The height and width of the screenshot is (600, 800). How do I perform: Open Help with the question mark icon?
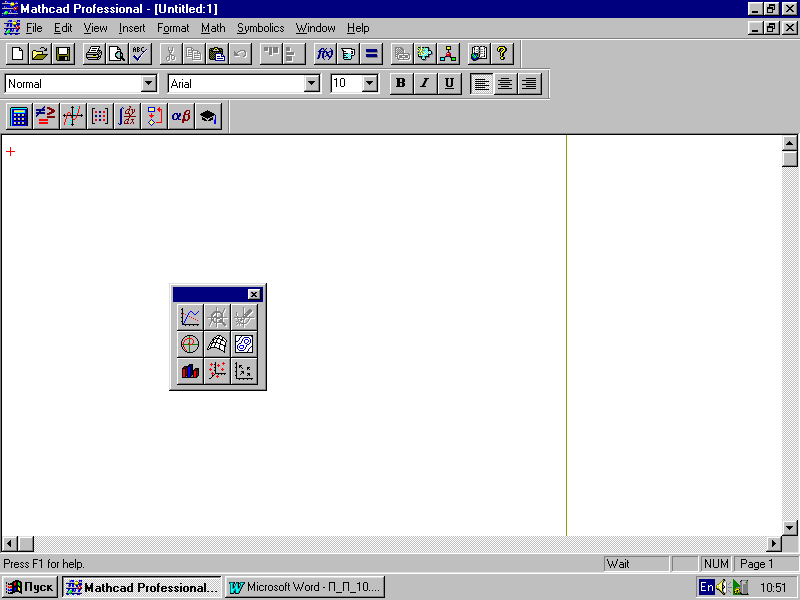pyautogui.click(x=502, y=54)
